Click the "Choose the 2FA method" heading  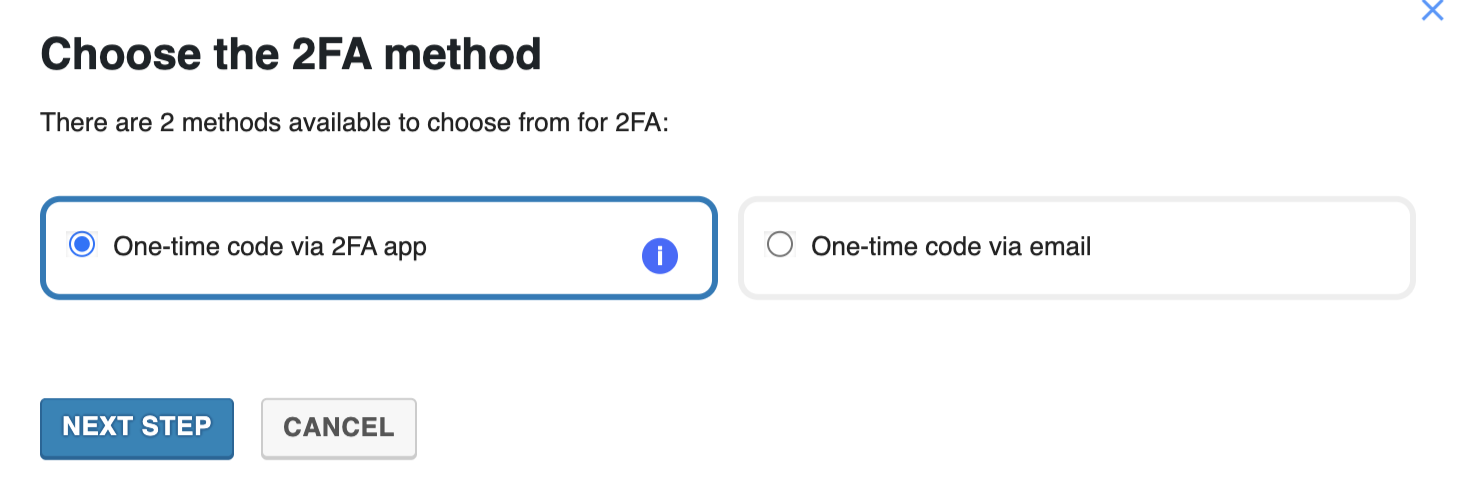(291, 54)
